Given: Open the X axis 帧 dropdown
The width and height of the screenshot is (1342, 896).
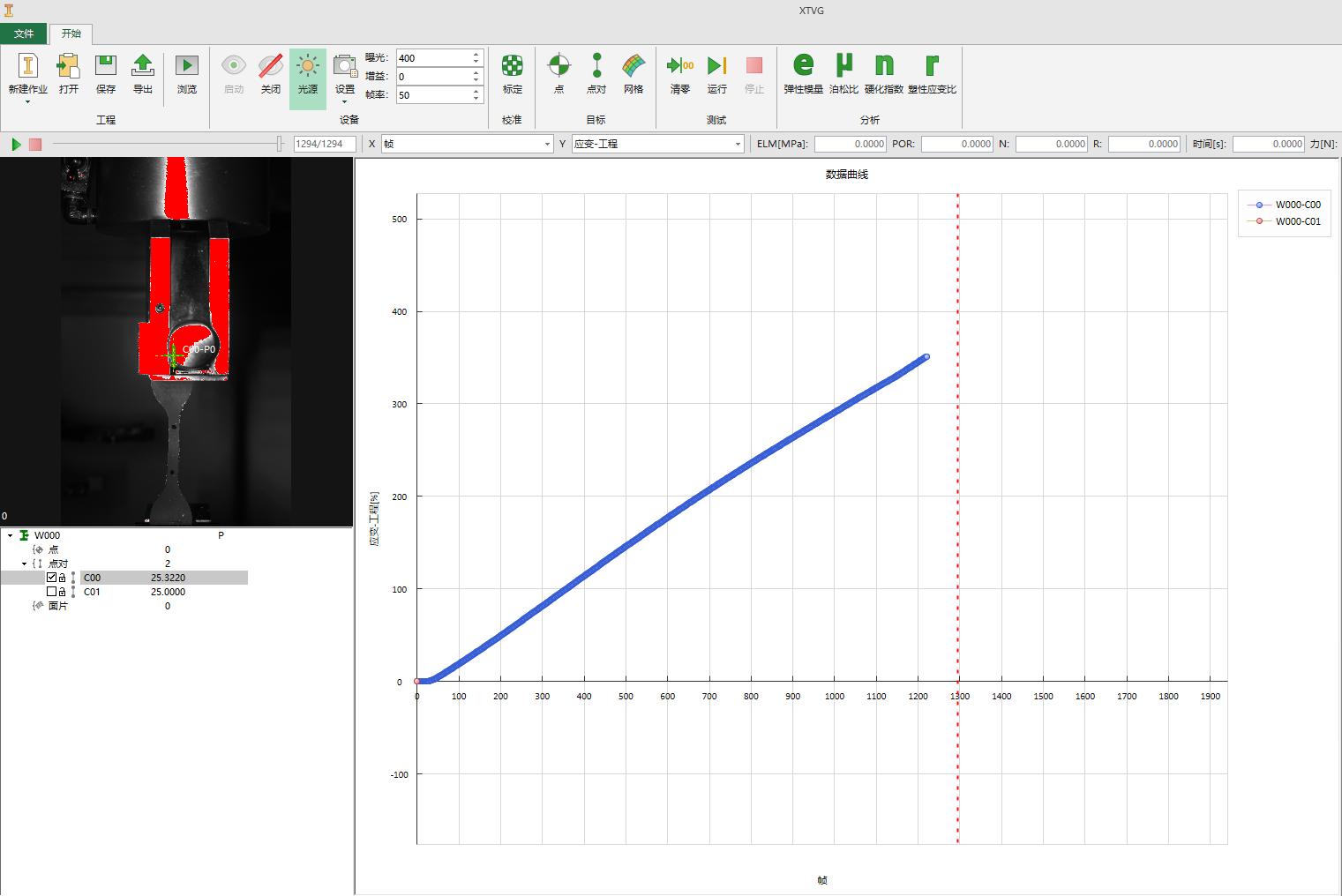Looking at the screenshot, I should click(467, 144).
